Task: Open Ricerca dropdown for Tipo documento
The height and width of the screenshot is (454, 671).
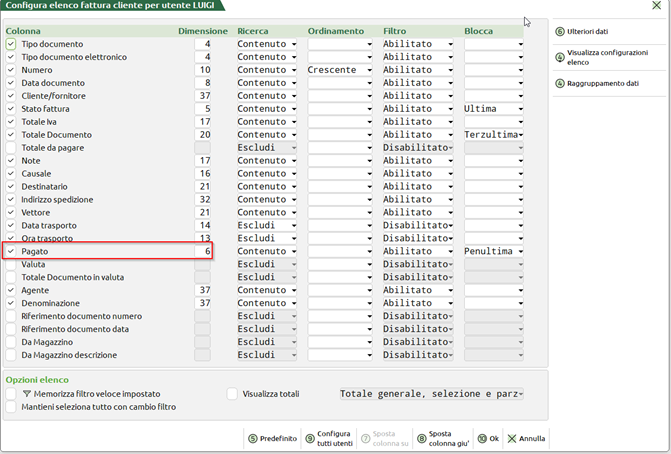Action: click(x=293, y=44)
